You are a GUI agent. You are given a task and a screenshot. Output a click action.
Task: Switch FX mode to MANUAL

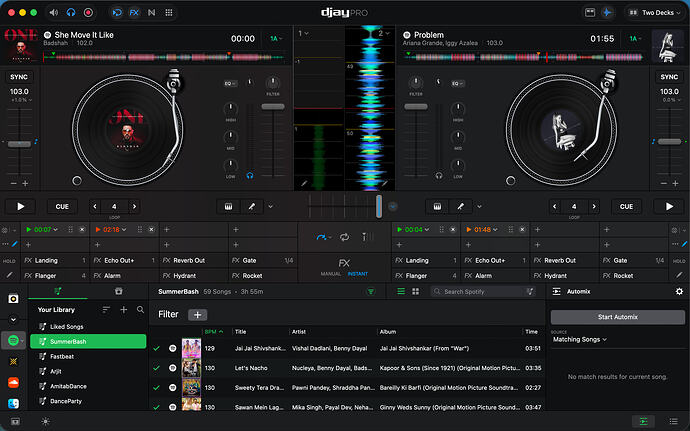(330, 274)
